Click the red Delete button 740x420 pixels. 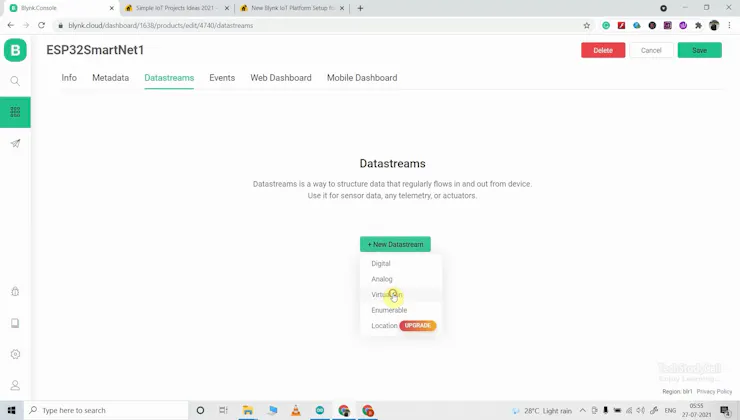[x=603, y=50]
